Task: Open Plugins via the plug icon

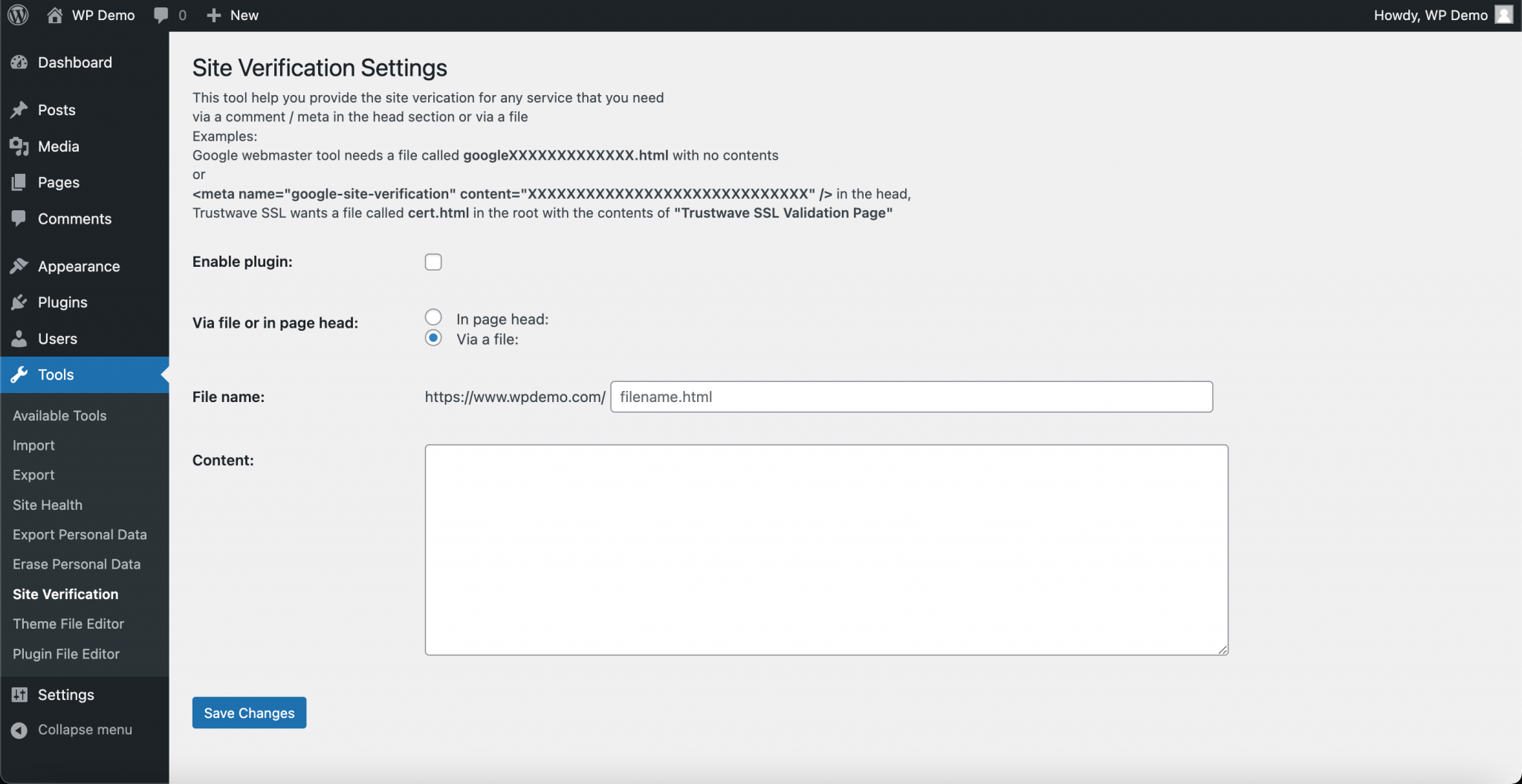Action: [x=19, y=302]
